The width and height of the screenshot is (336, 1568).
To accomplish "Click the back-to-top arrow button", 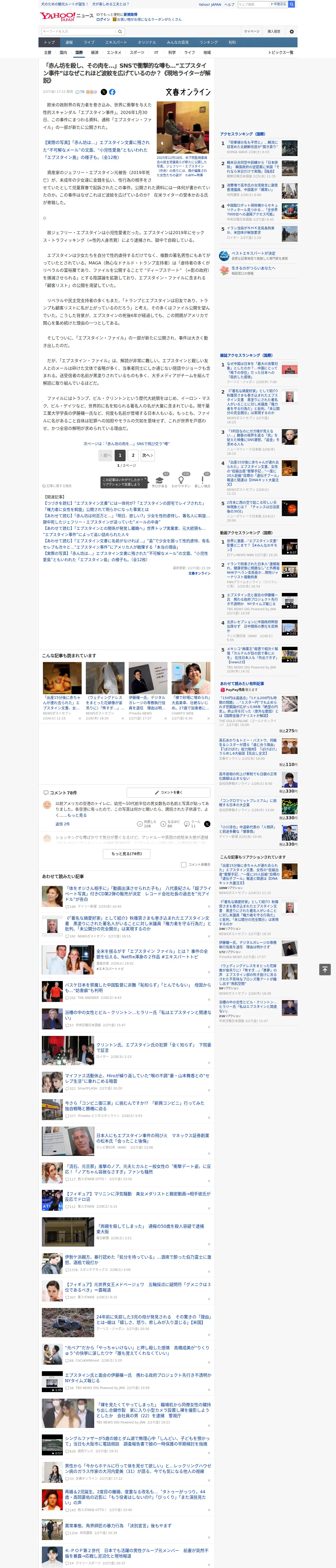I will pos(325,969).
